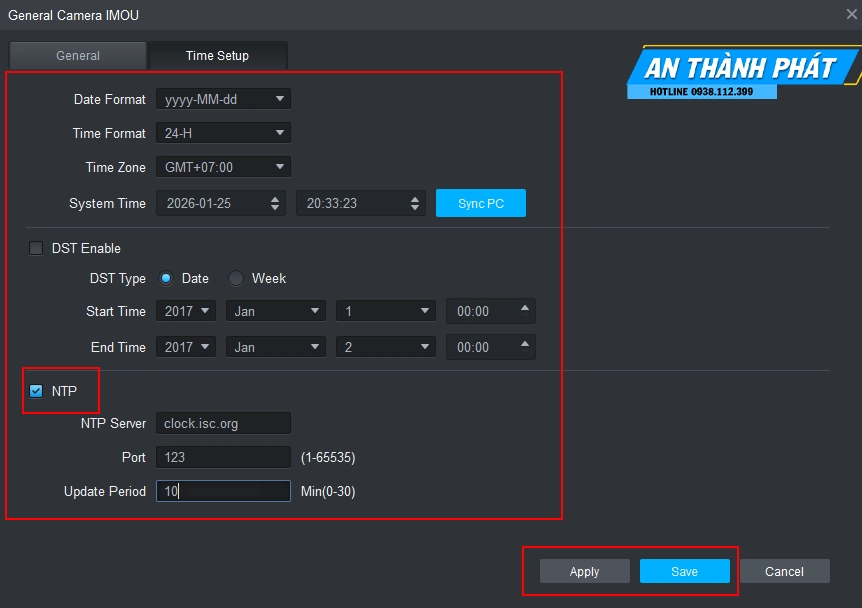Open the Start Time year 2017 dropdown

click(x=186, y=311)
